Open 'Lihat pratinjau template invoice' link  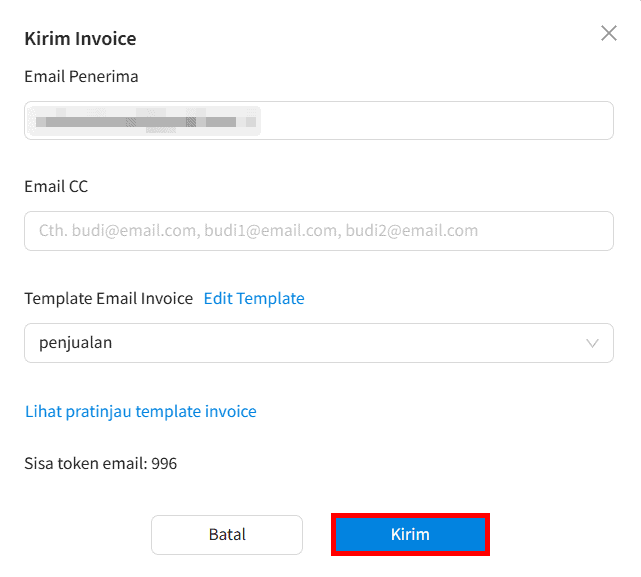coord(140,411)
